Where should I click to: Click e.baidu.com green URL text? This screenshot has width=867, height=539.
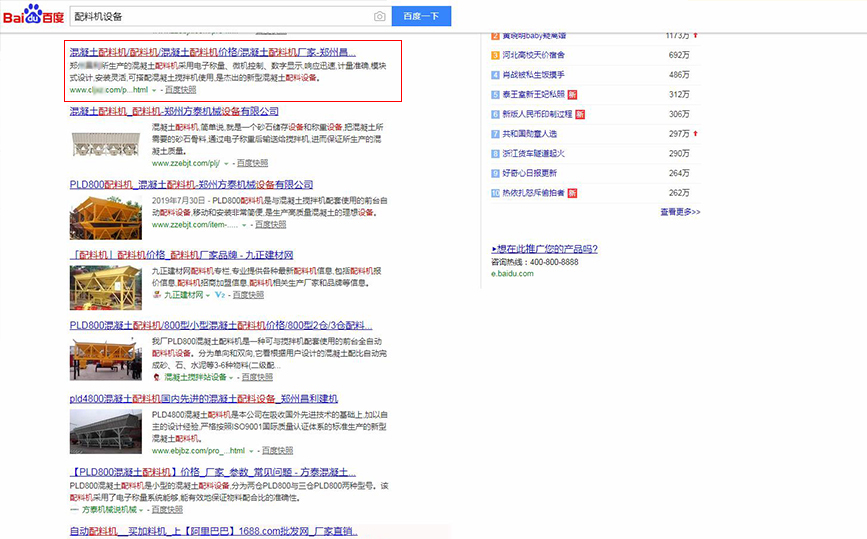(513, 274)
